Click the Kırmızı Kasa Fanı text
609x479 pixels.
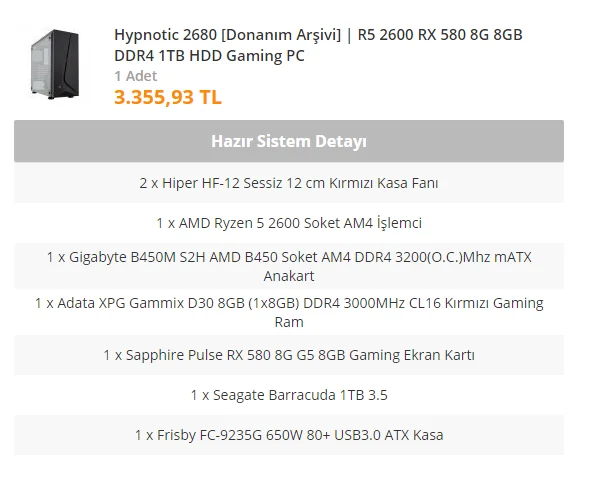(385, 184)
